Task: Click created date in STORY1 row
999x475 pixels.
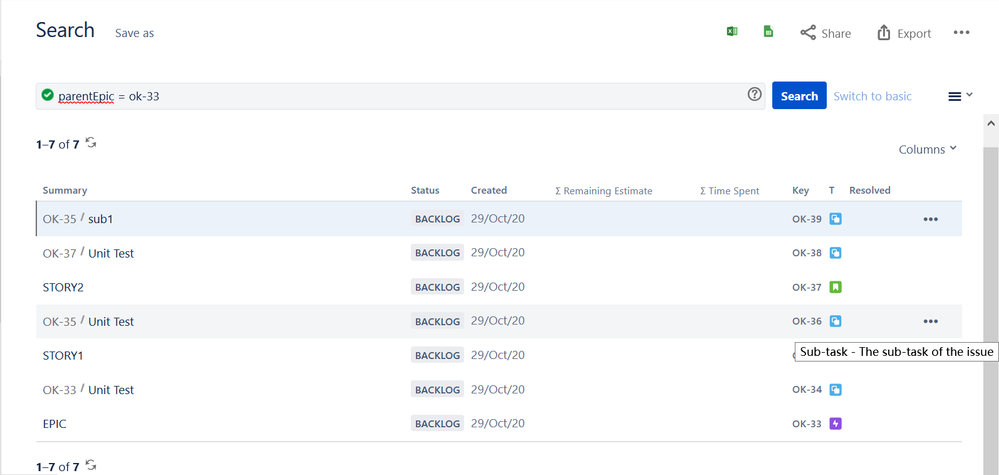Action: pyautogui.click(x=498, y=355)
